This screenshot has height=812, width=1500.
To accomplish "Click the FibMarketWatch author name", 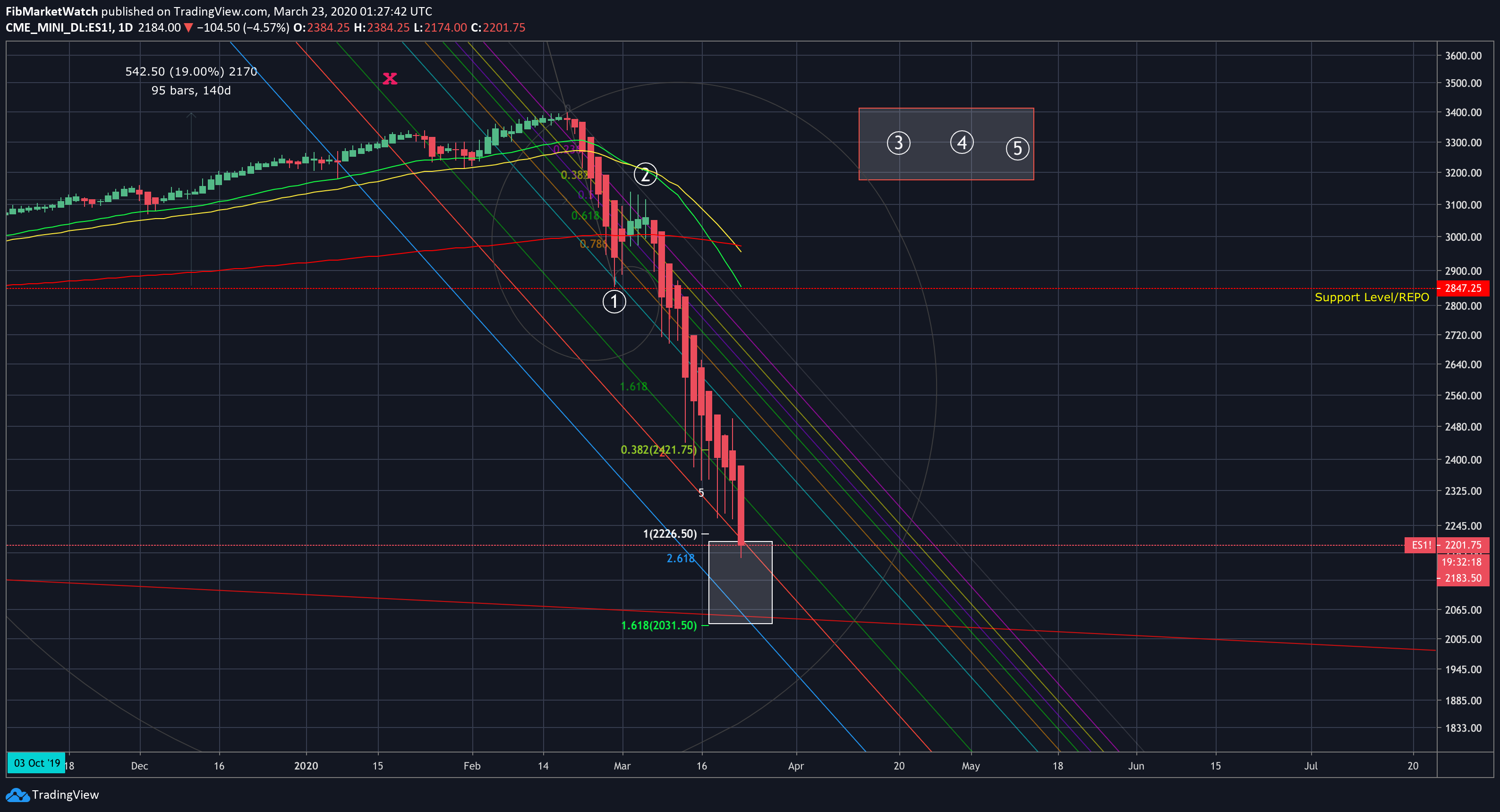I will 51,11.
